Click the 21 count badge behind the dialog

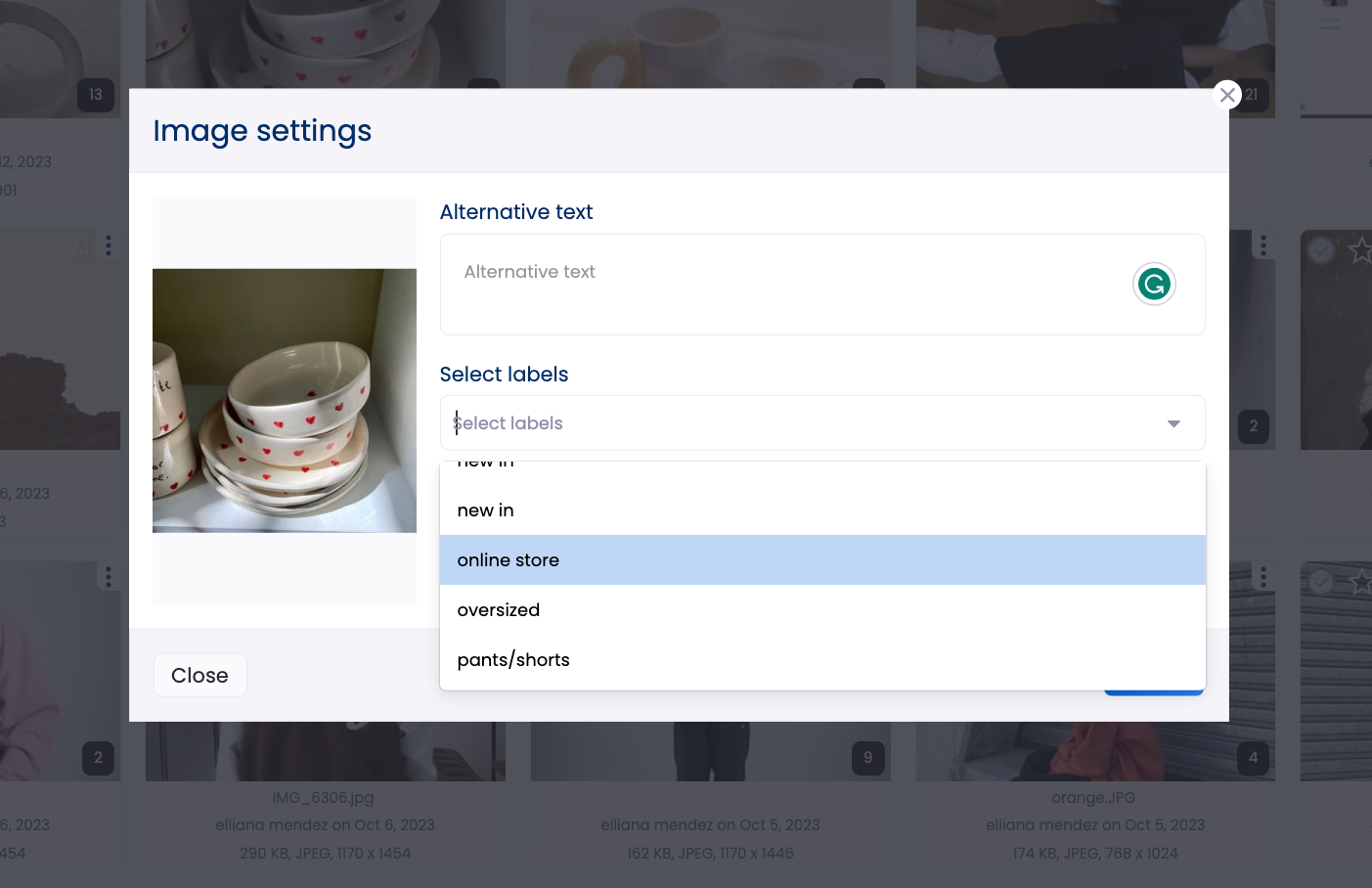pos(1253,95)
